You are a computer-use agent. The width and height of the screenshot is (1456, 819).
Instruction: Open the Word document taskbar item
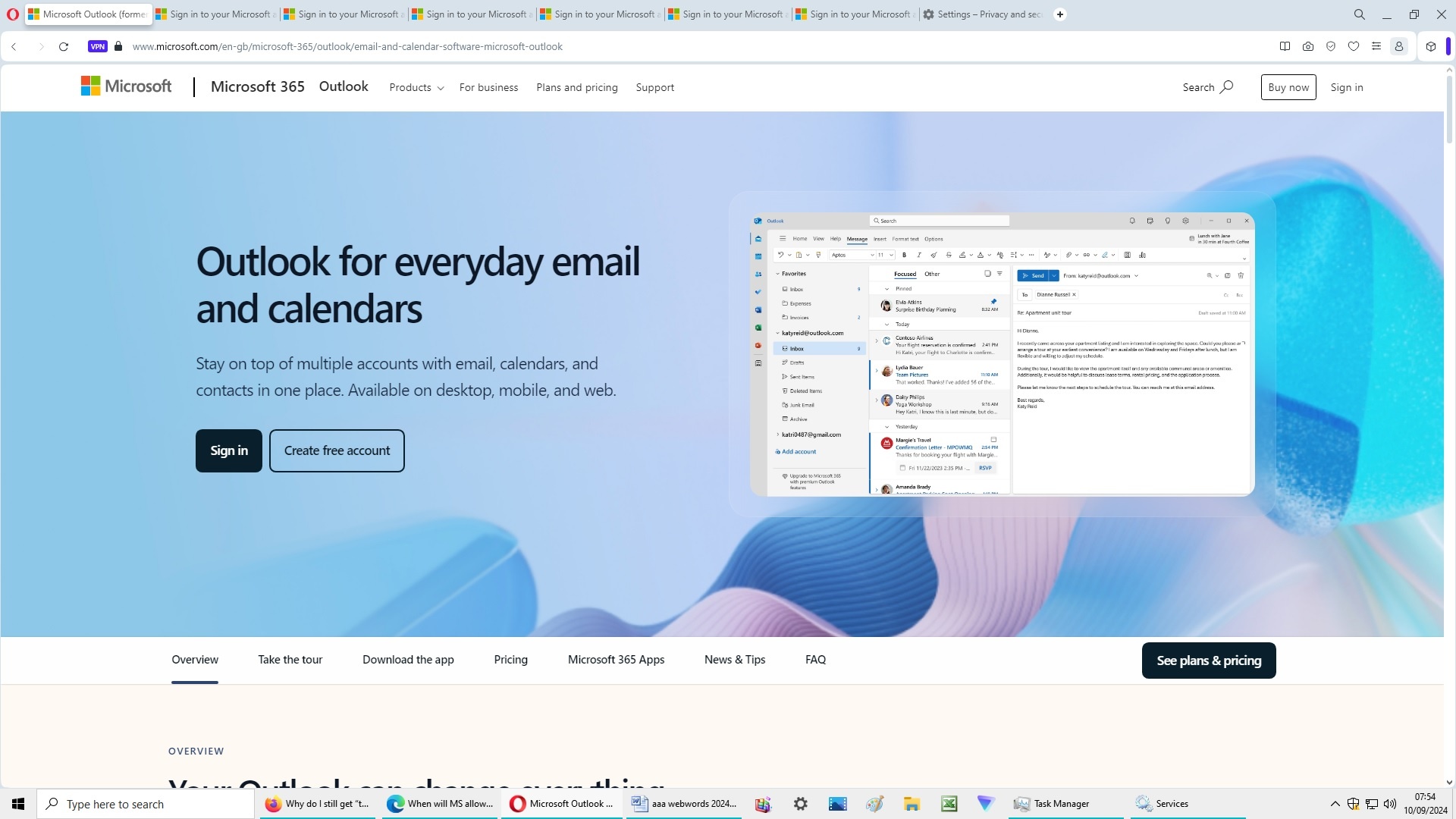pyautogui.click(x=684, y=804)
